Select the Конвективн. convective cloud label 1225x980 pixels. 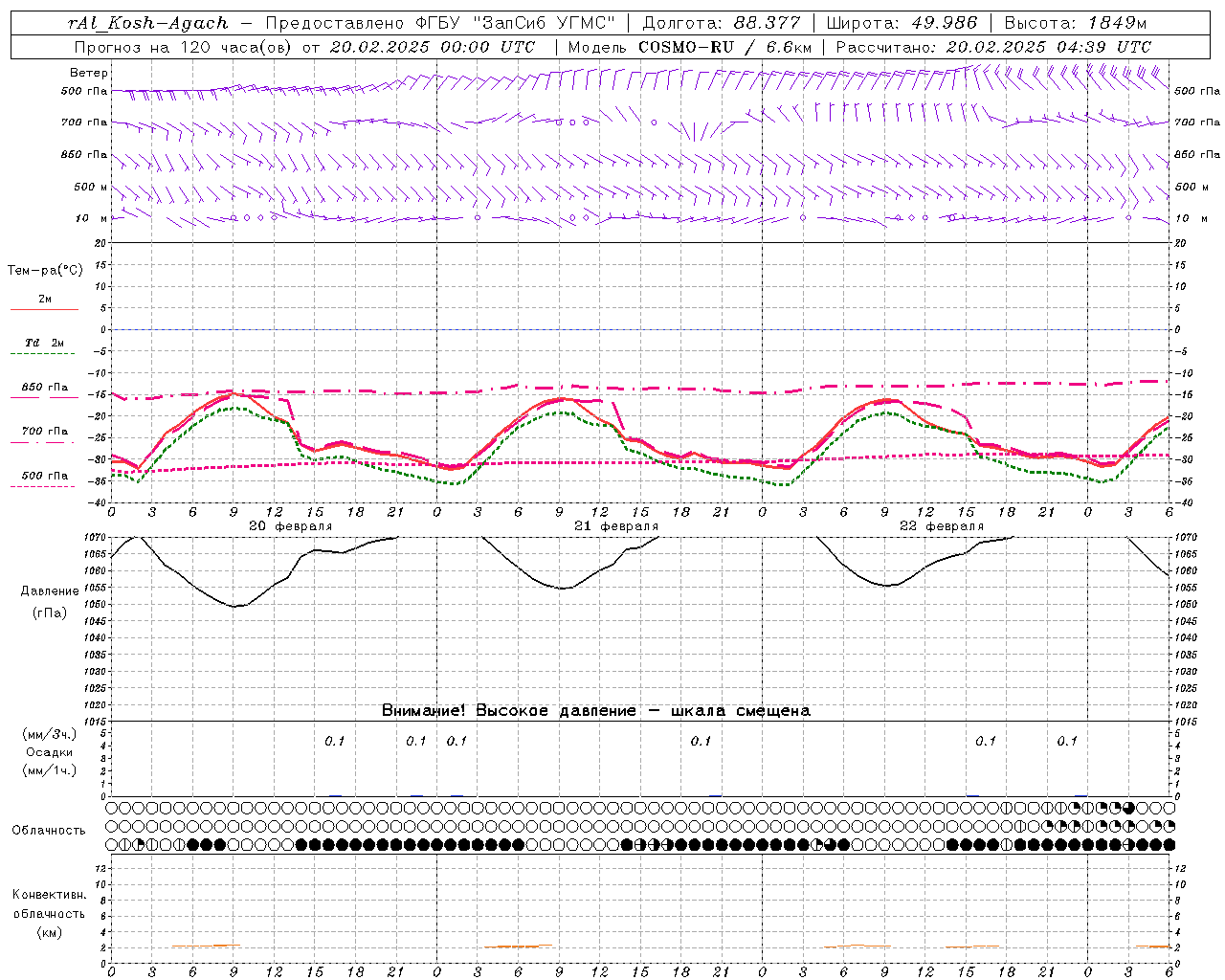click(49, 895)
